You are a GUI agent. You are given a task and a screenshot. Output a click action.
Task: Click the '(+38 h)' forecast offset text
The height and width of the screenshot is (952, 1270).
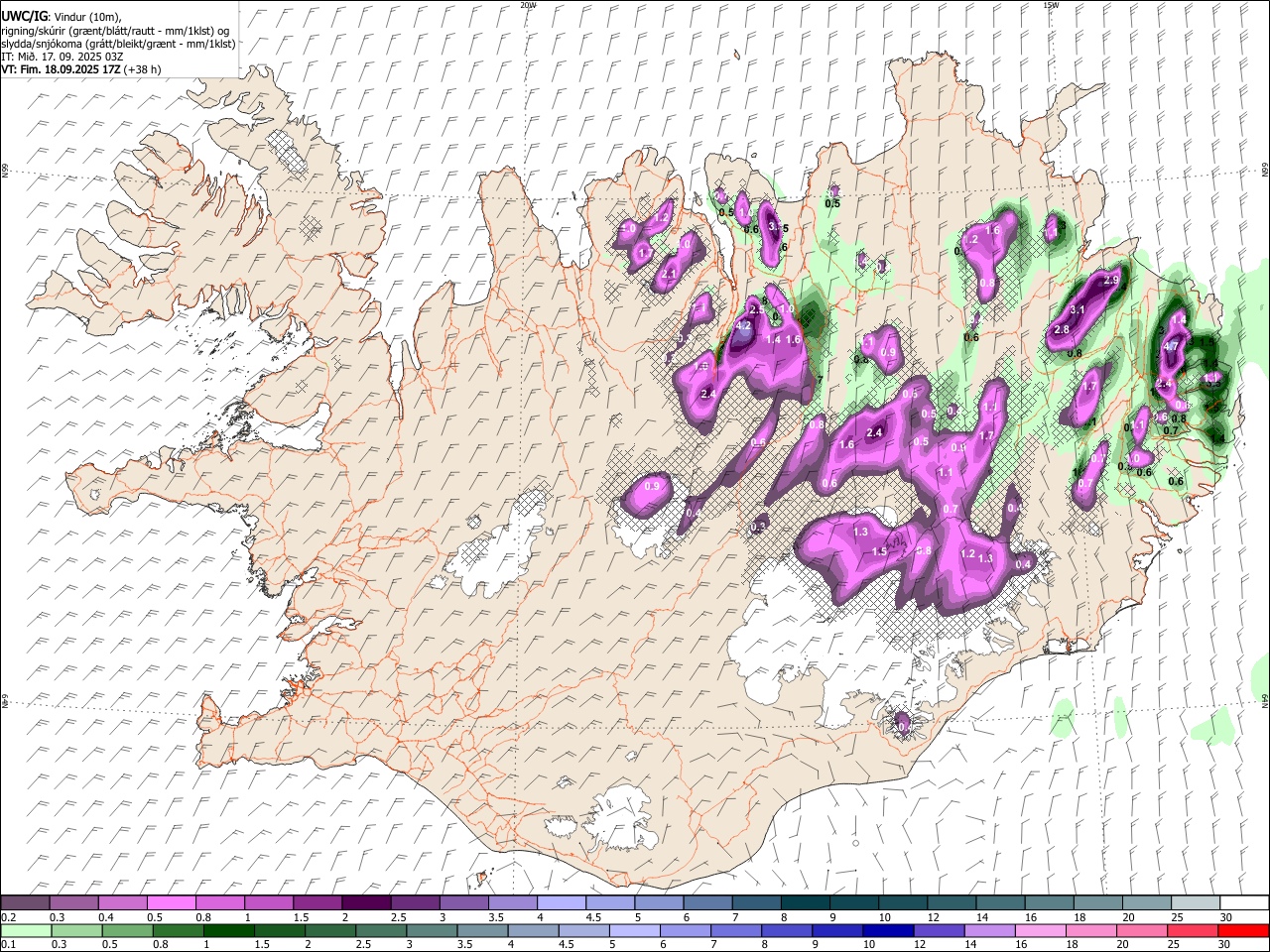142,69
